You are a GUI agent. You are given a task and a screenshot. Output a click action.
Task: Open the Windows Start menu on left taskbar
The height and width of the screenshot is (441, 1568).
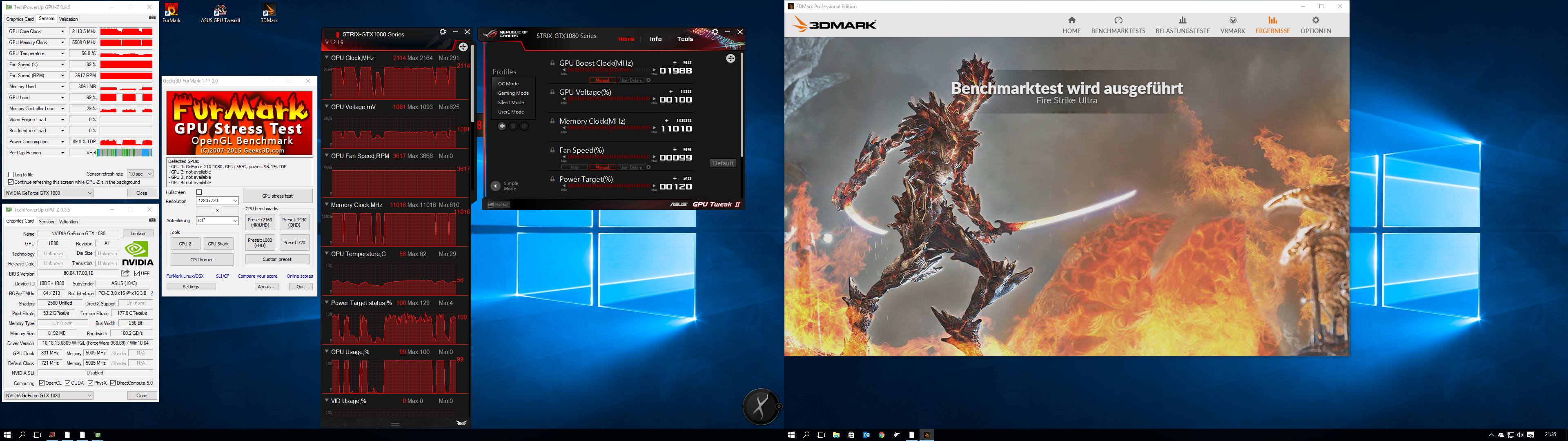[x=7, y=435]
